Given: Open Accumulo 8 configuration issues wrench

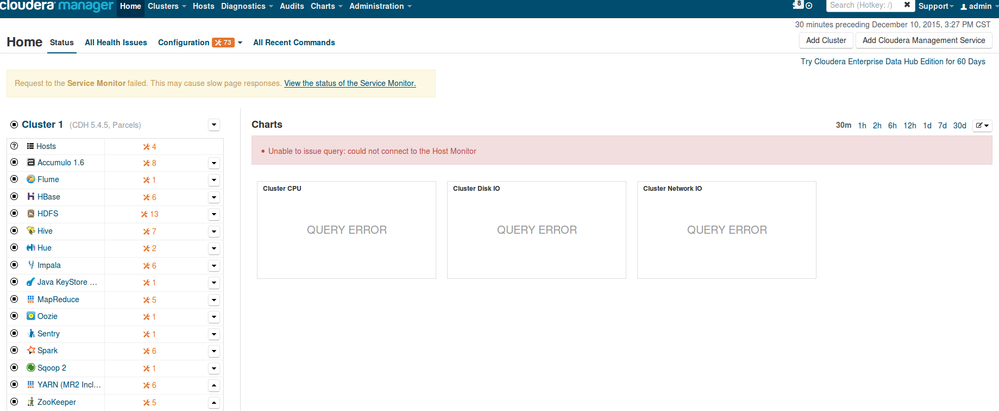Looking at the screenshot, I should pos(146,163).
